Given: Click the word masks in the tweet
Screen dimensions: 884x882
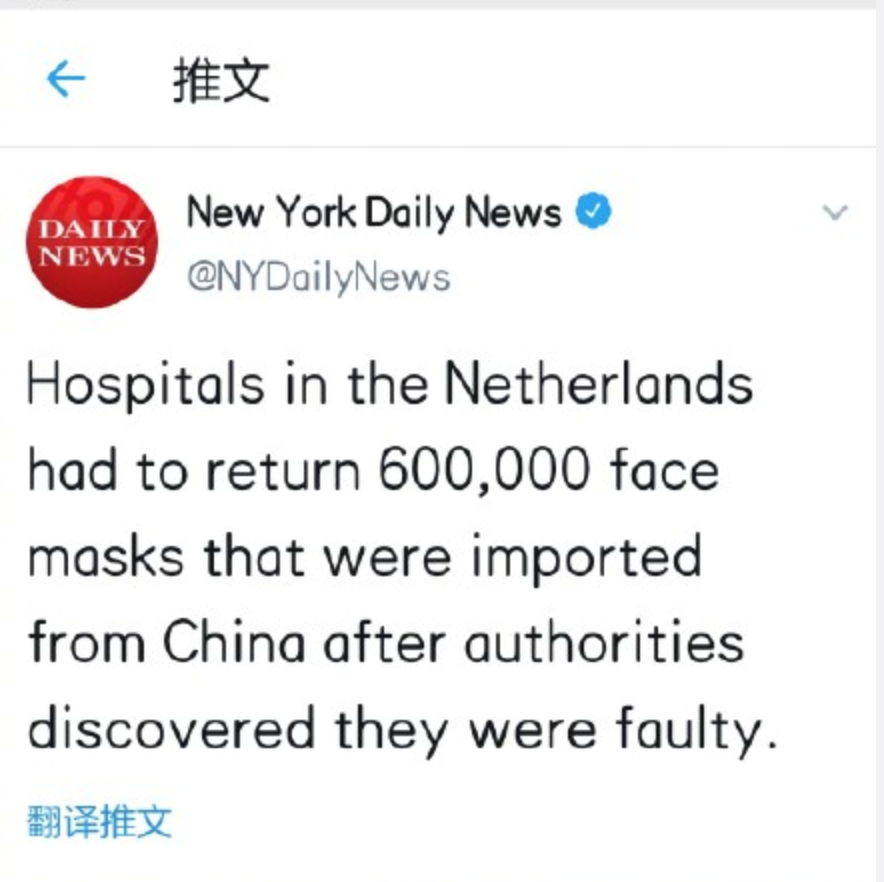Looking at the screenshot, I should 105,557.
